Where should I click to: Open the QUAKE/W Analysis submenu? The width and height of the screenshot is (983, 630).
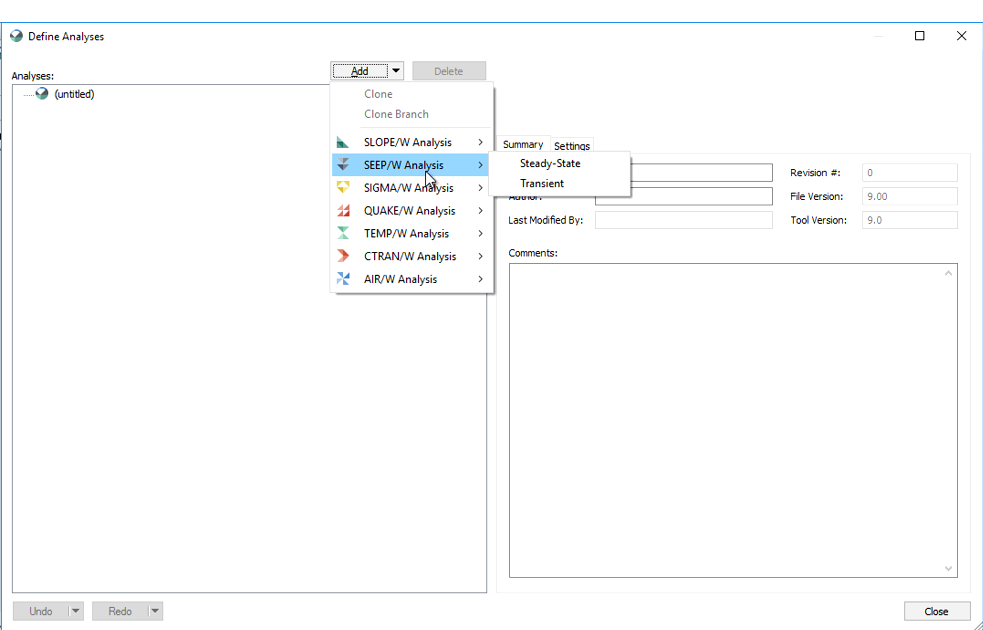pyautogui.click(x=412, y=211)
